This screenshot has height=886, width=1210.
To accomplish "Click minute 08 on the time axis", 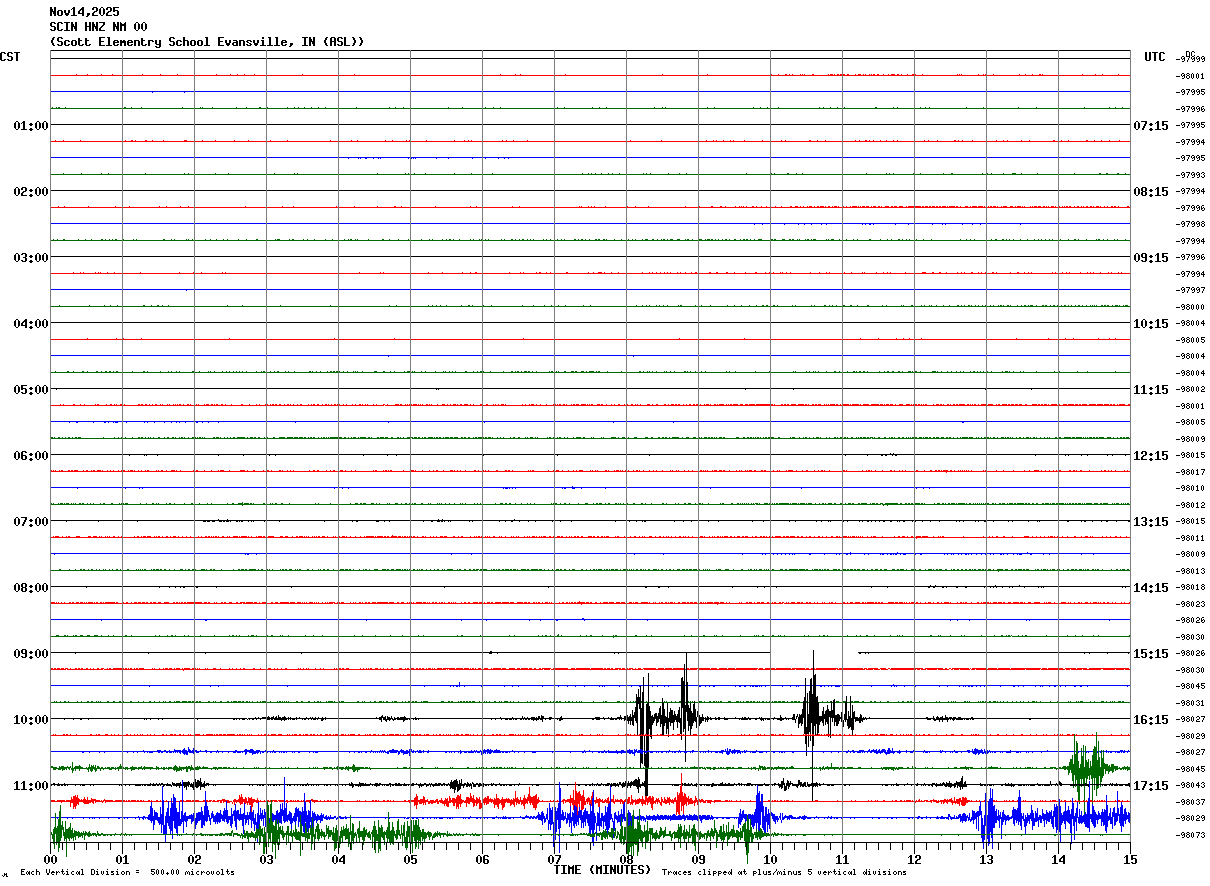I will tap(627, 859).
